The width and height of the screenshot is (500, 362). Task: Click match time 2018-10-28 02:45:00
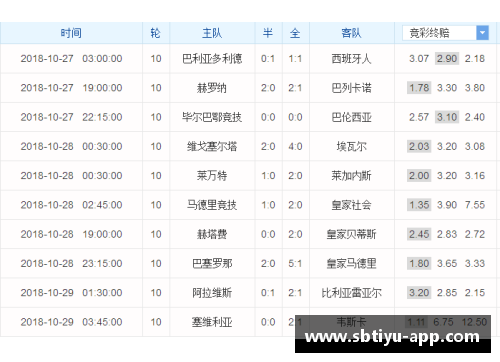tap(71, 205)
